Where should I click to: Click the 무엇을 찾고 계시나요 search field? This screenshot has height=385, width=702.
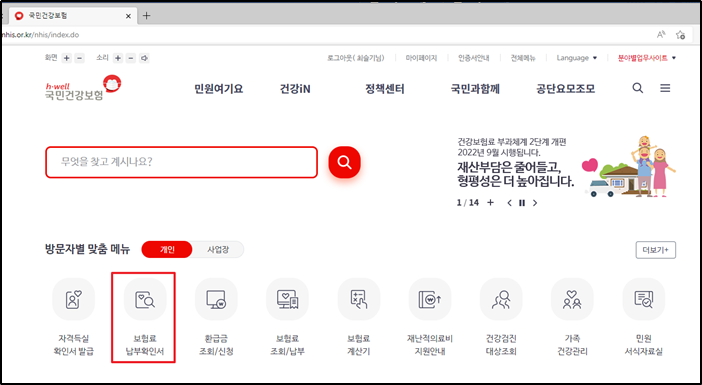click(x=181, y=162)
